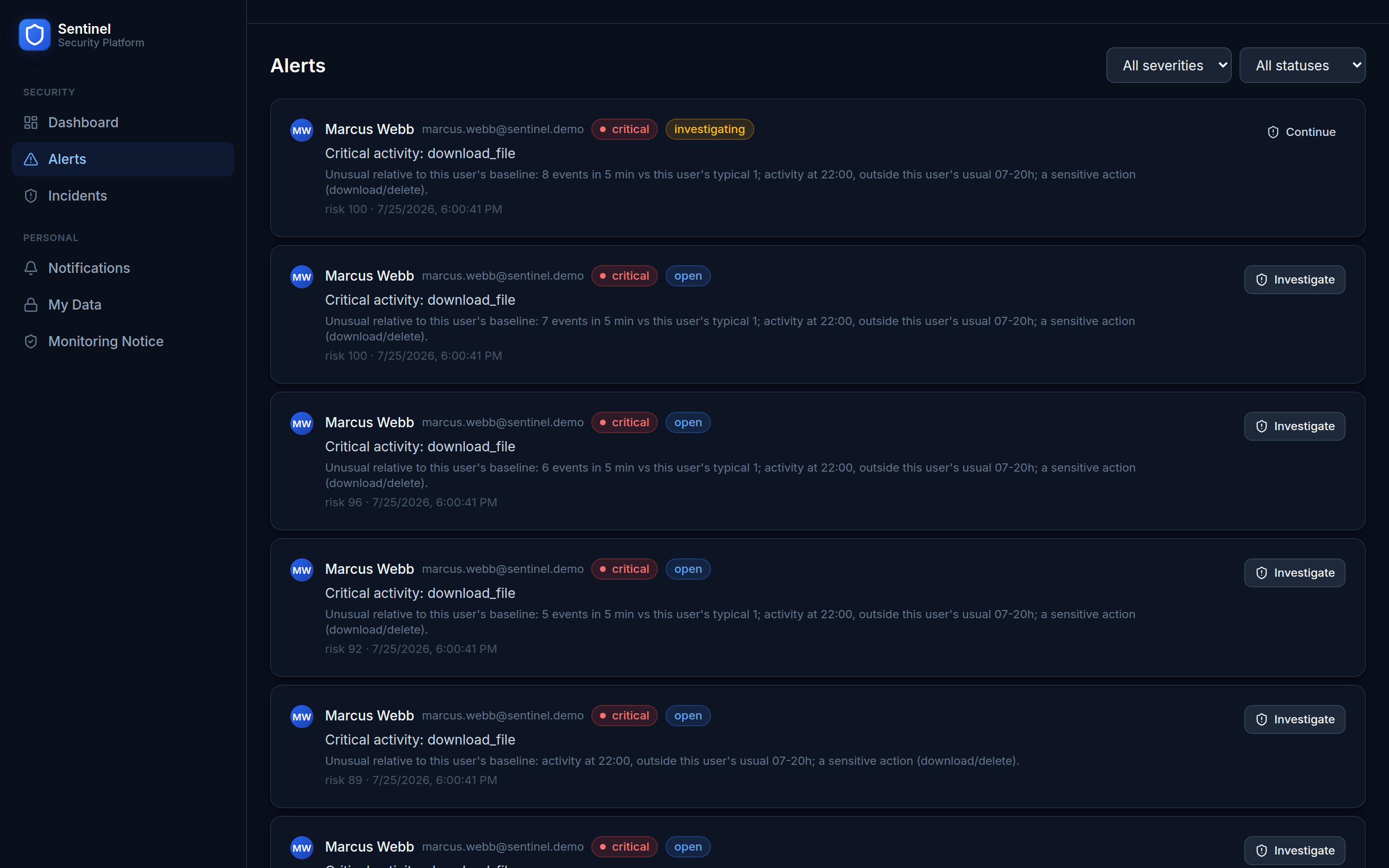Click the Incidents shield icon in sidebar
The height and width of the screenshot is (868, 1389).
tap(31, 196)
